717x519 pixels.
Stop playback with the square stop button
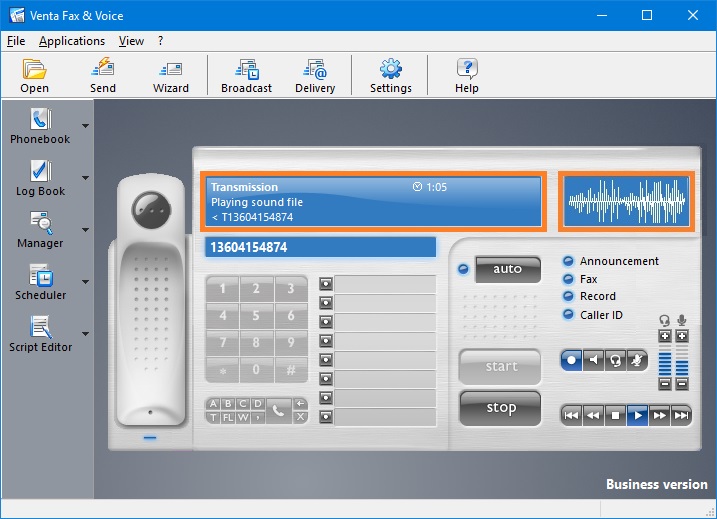coord(615,415)
